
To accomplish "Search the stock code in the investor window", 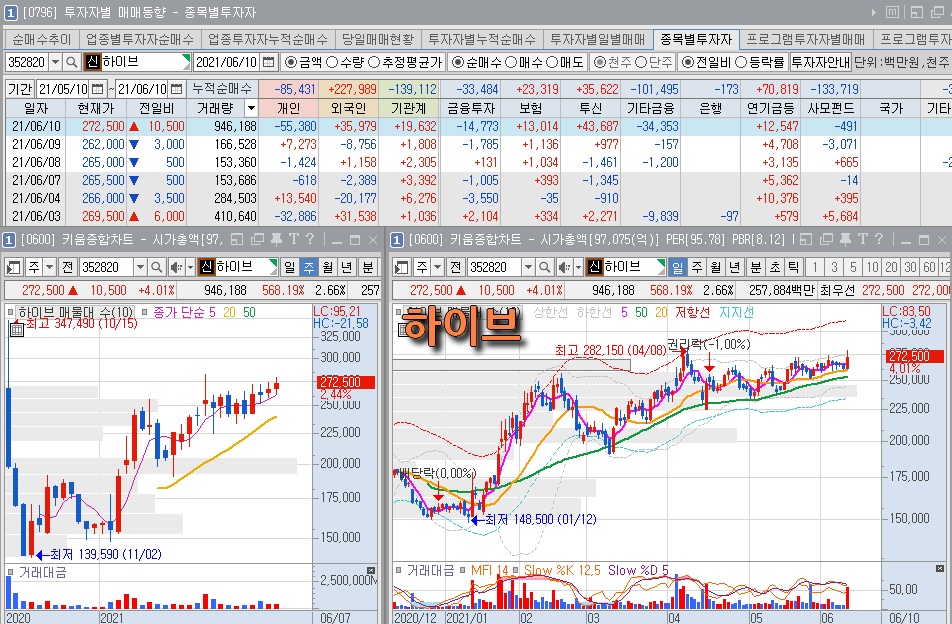I will [x=72, y=62].
